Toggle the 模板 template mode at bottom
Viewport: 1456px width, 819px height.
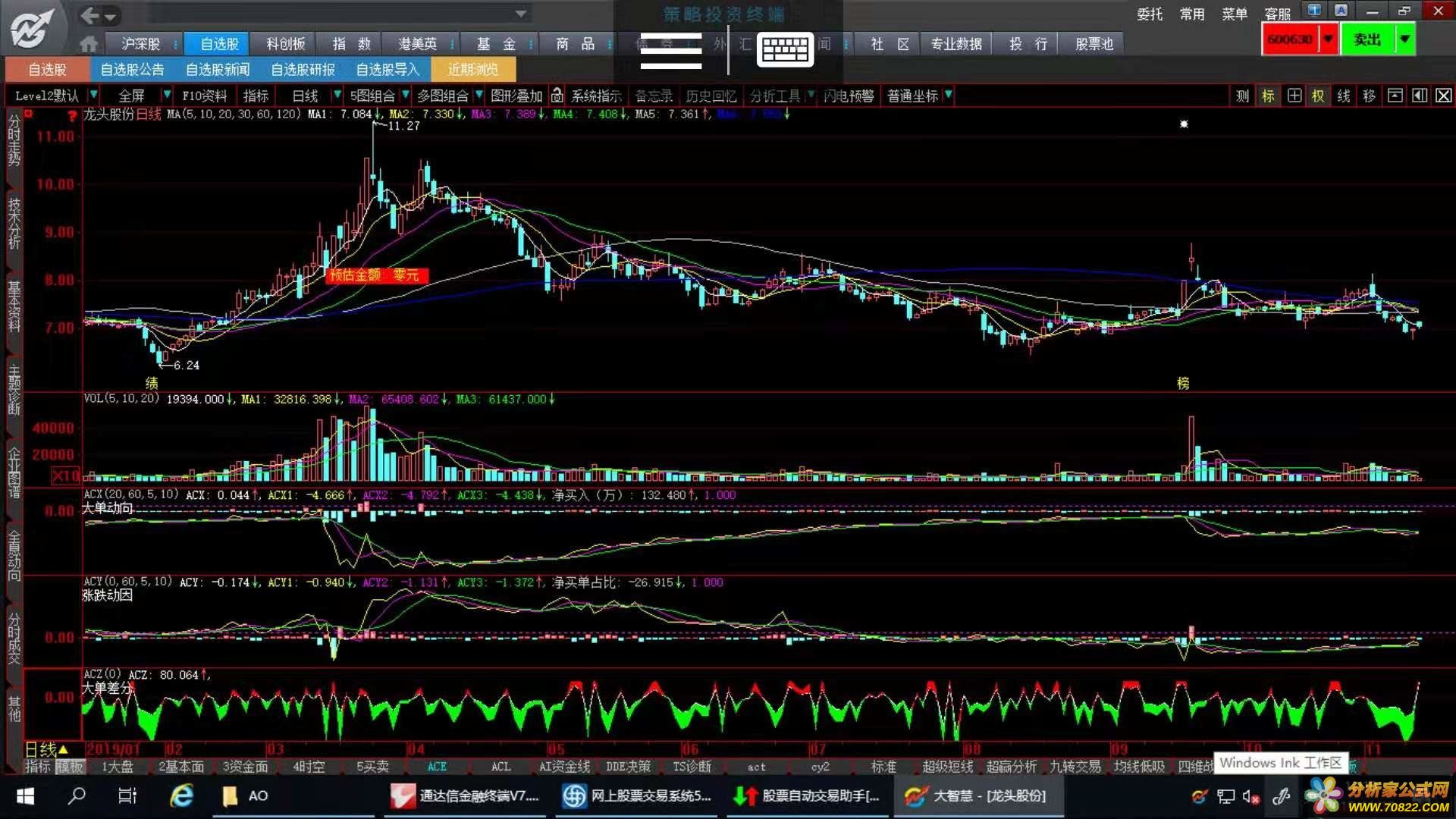click(x=70, y=767)
